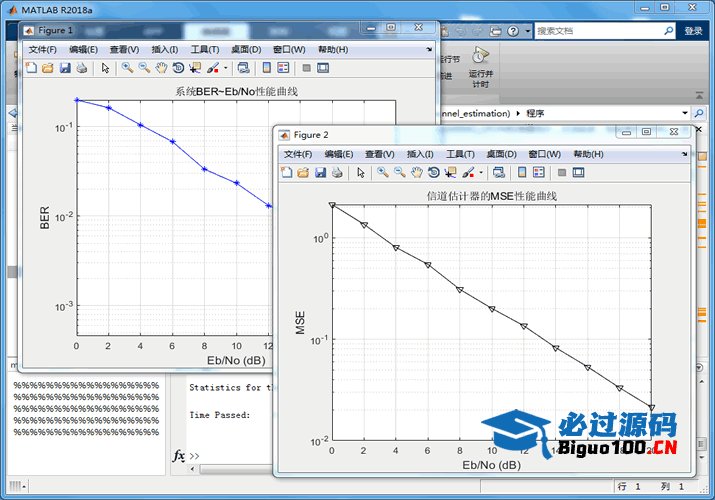Open 窗口(W) menu in Figure 1

289,50
